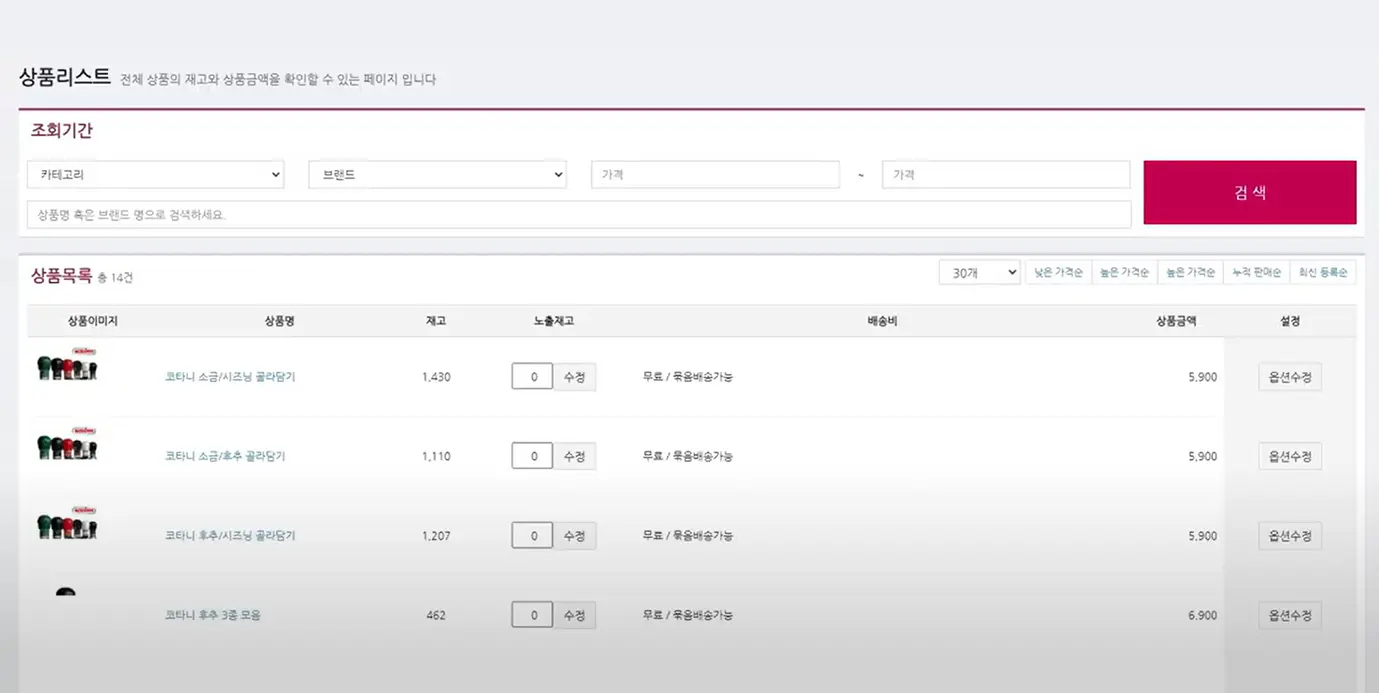Click 수정 for 코타니 후추 3종 모음 stock
The width and height of the screenshot is (1379, 693).
574,615
